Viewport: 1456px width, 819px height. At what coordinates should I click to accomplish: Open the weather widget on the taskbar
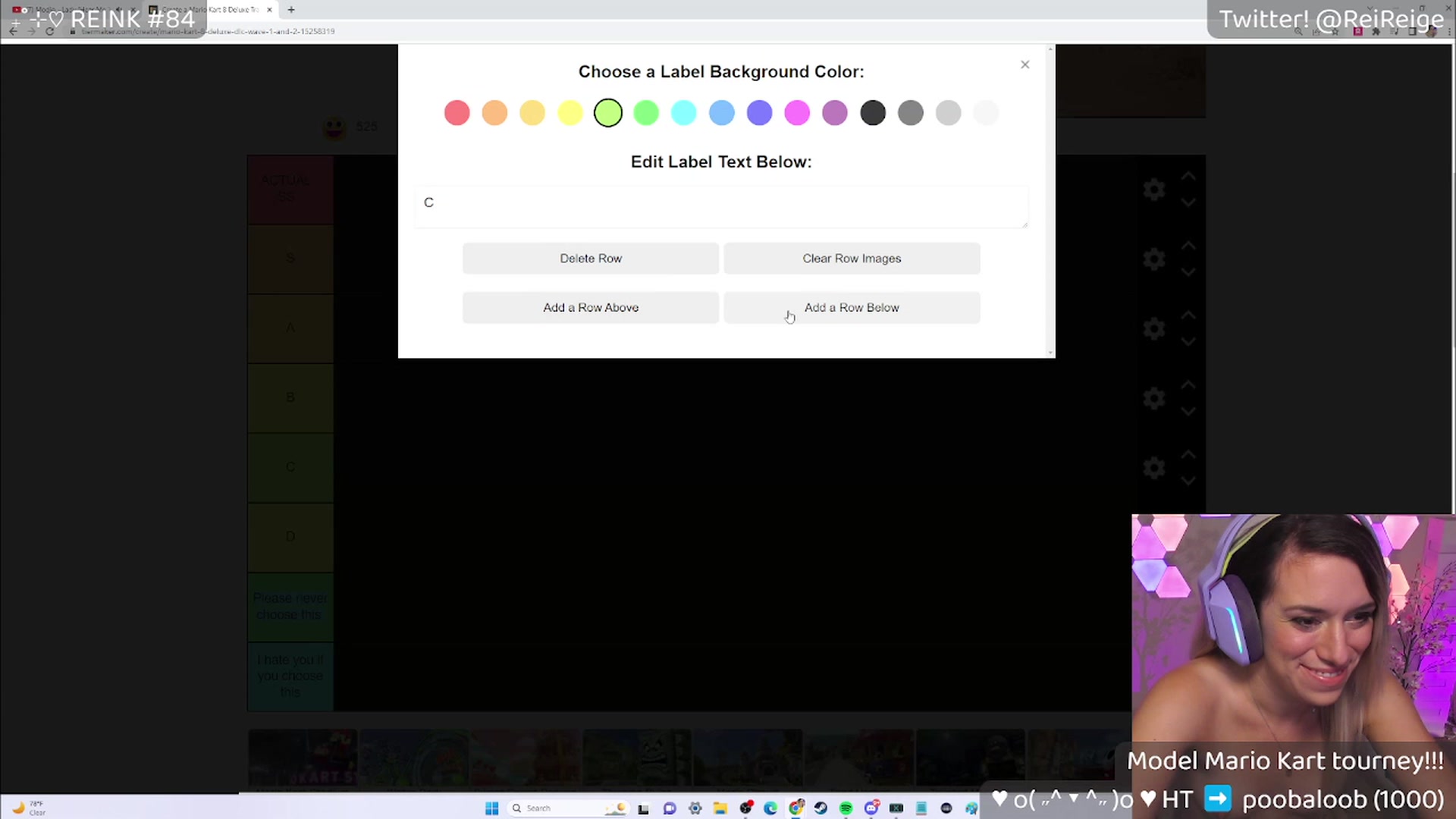[29, 808]
